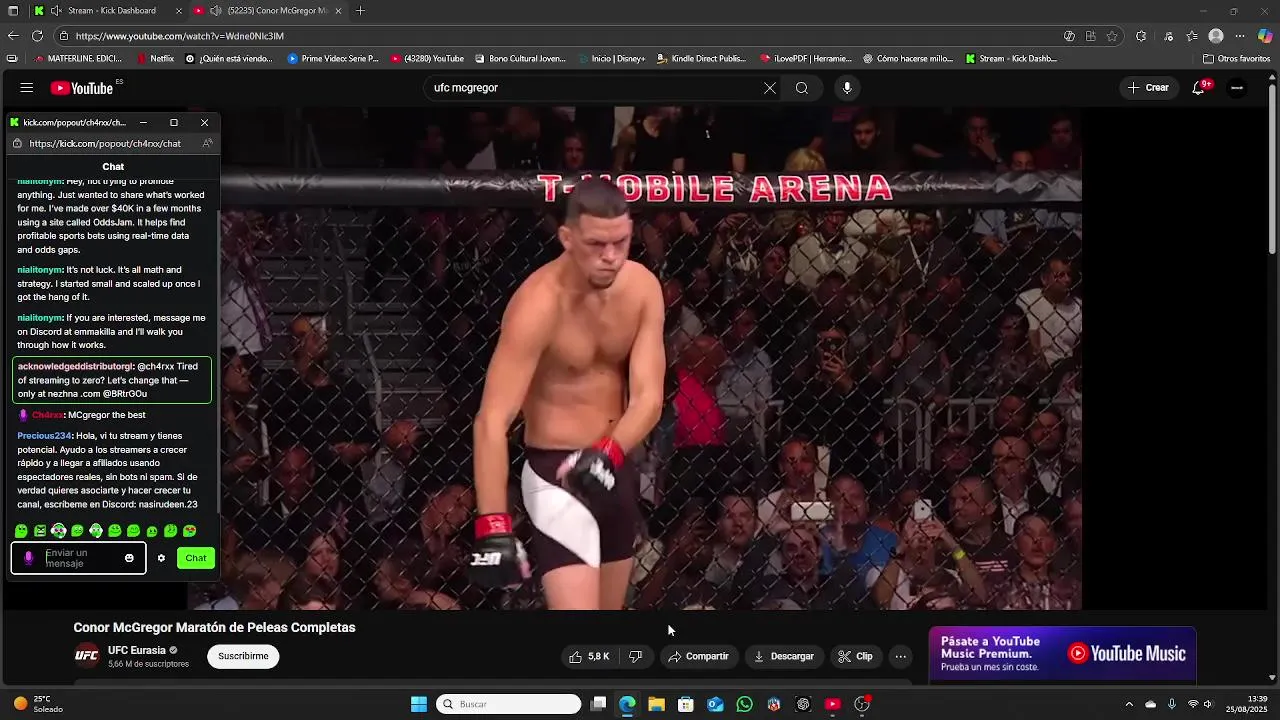The height and width of the screenshot is (720, 1280).
Task: Open Windows Start menu
Action: click(x=419, y=704)
